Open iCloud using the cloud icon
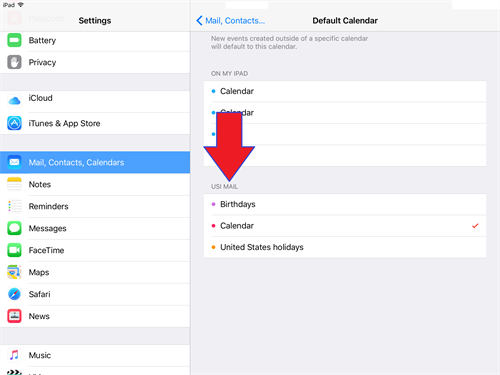Viewport: 500px width, 375px height. click(x=14, y=100)
